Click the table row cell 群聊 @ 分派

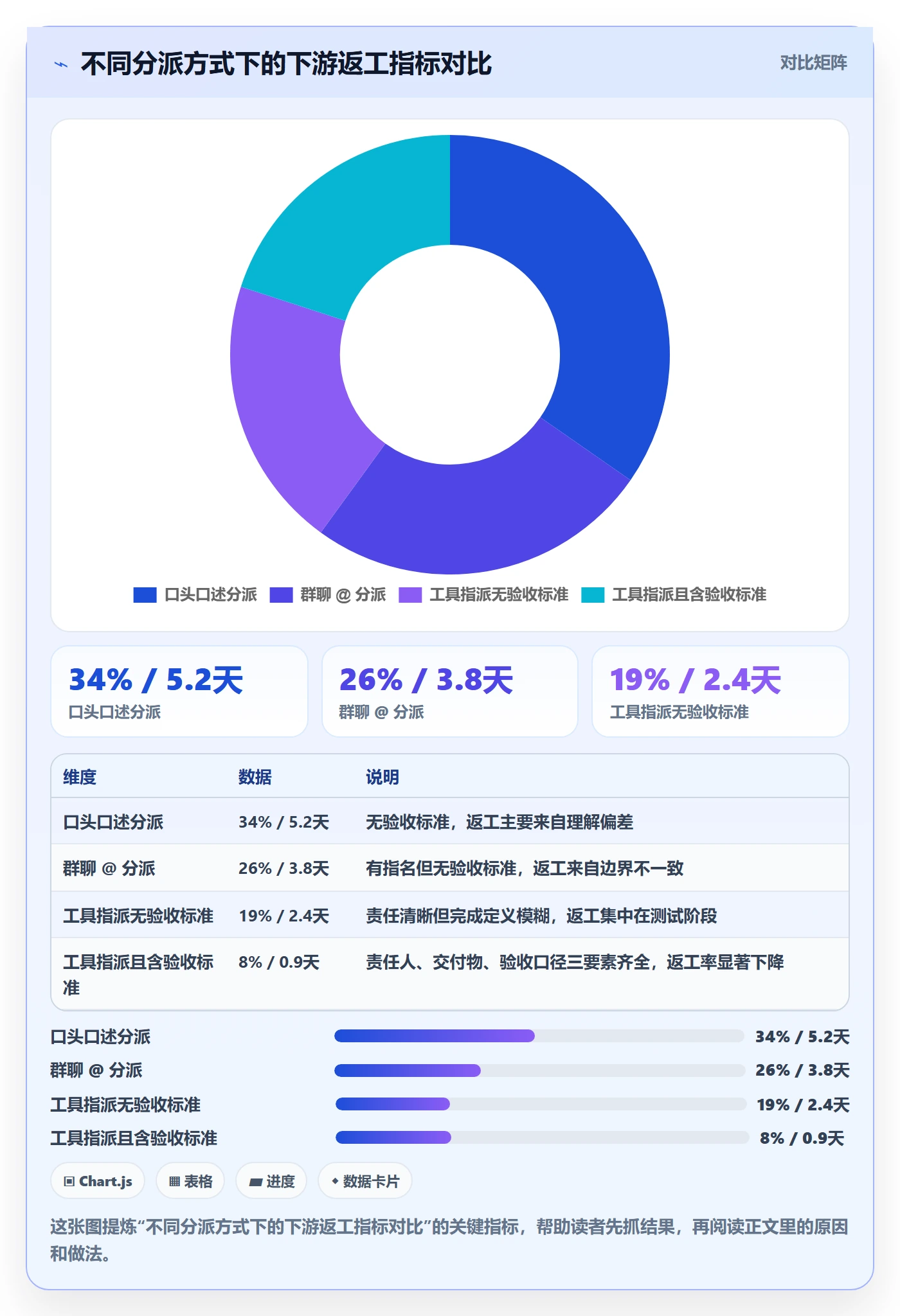click(x=109, y=868)
